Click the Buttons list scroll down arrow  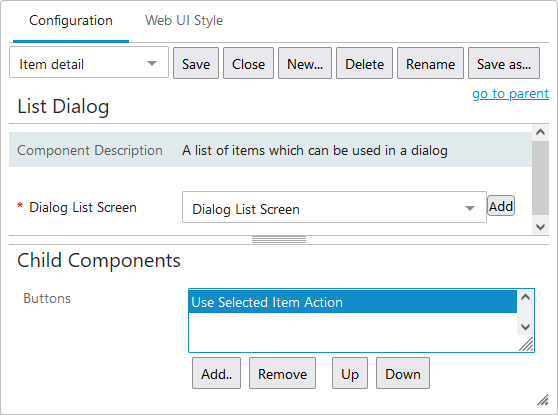pos(525,326)
